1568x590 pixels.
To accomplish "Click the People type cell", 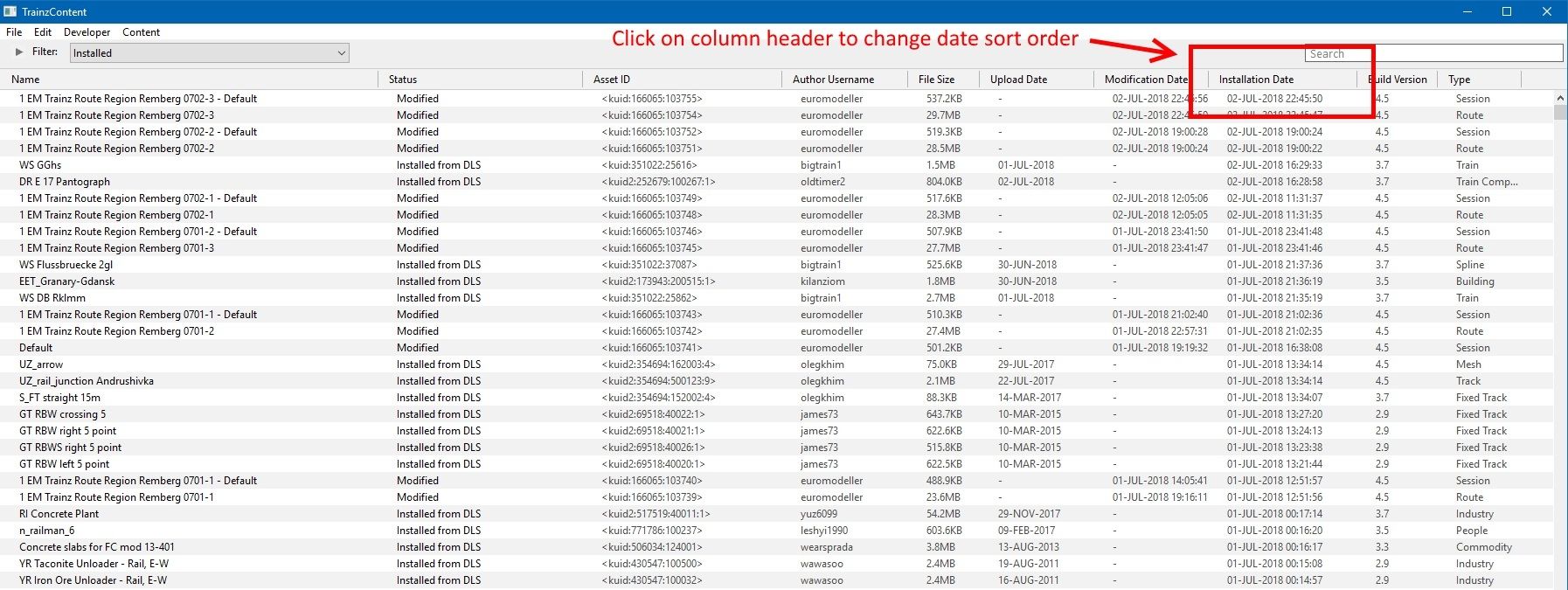I will 1472,531.
